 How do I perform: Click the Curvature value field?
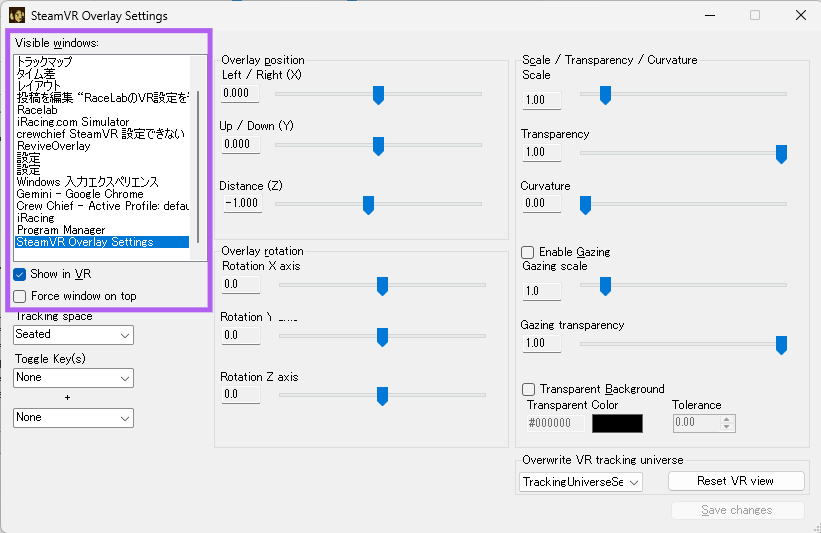tap(541, 203)
